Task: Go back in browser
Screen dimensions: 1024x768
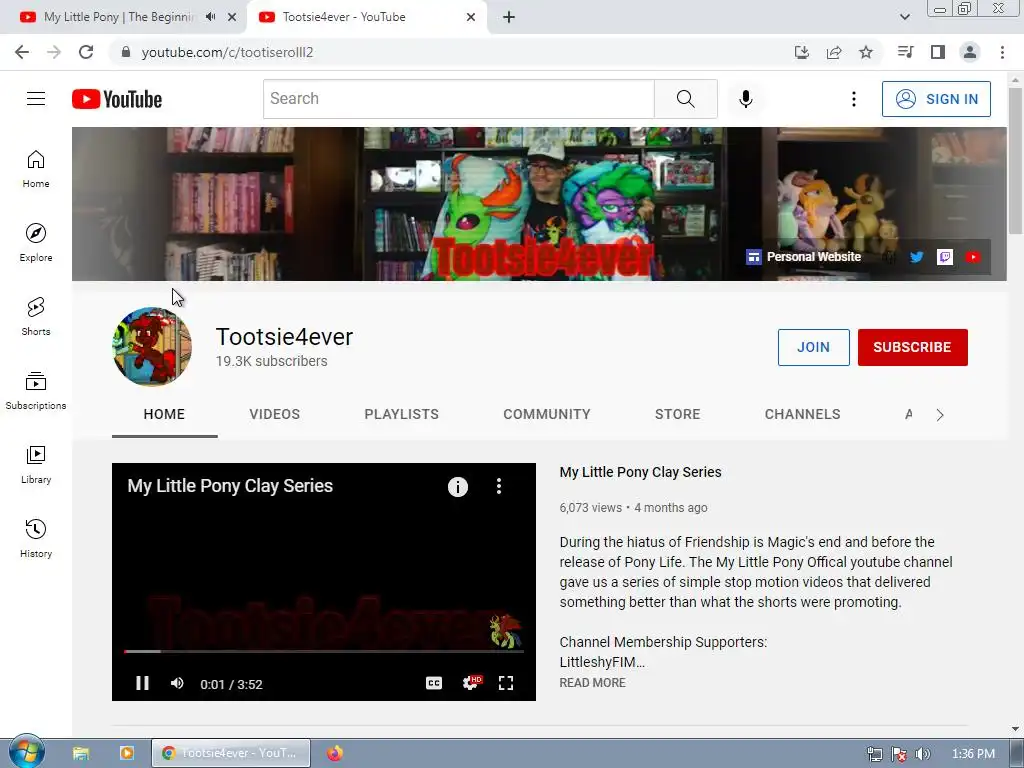Action: (x=22, y=52)
